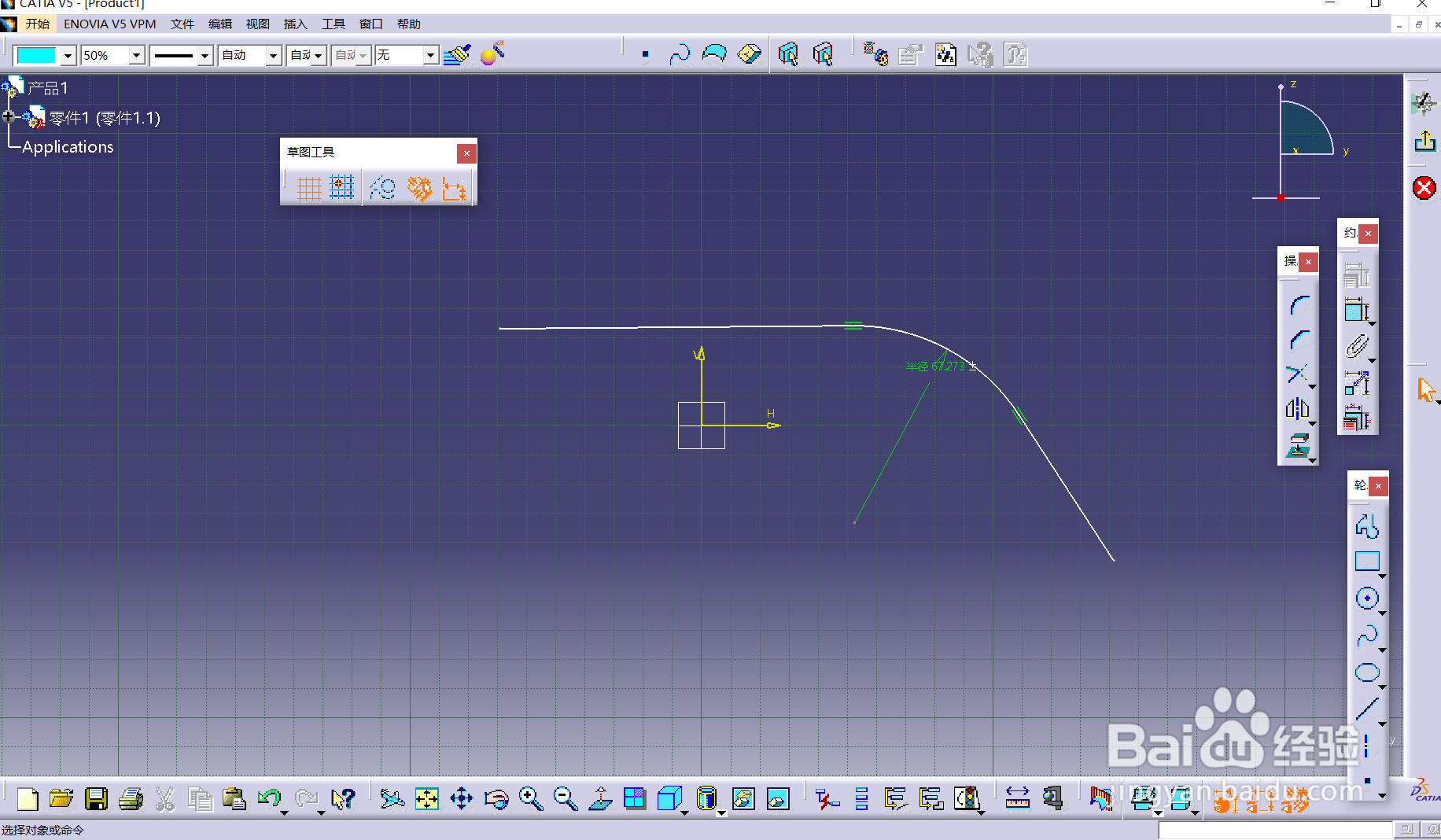Select the Rotate view tool

(496, 799)
